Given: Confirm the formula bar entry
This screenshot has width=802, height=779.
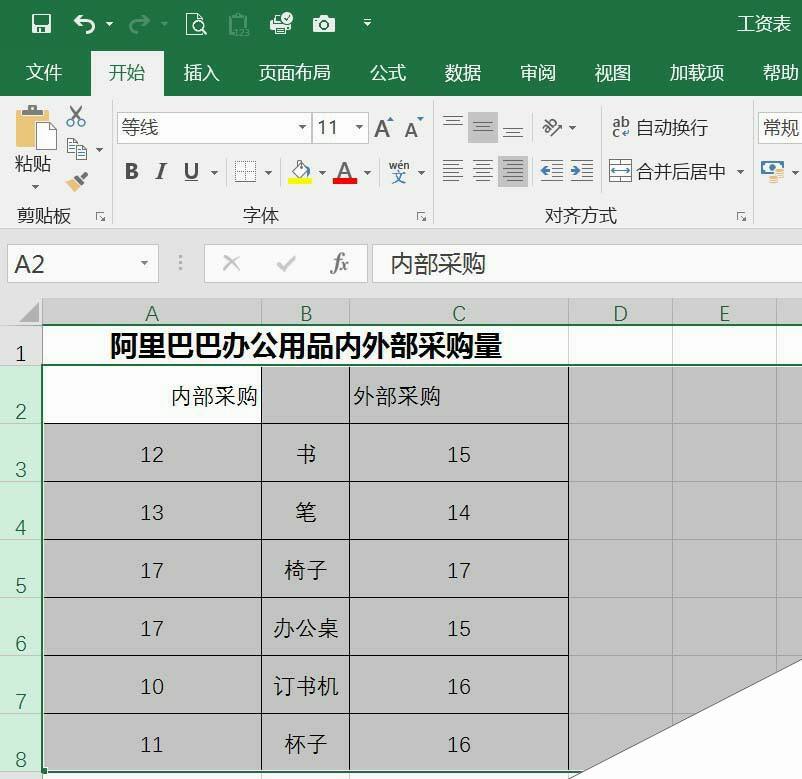Looking at the screenshot, I should [285, 263].
